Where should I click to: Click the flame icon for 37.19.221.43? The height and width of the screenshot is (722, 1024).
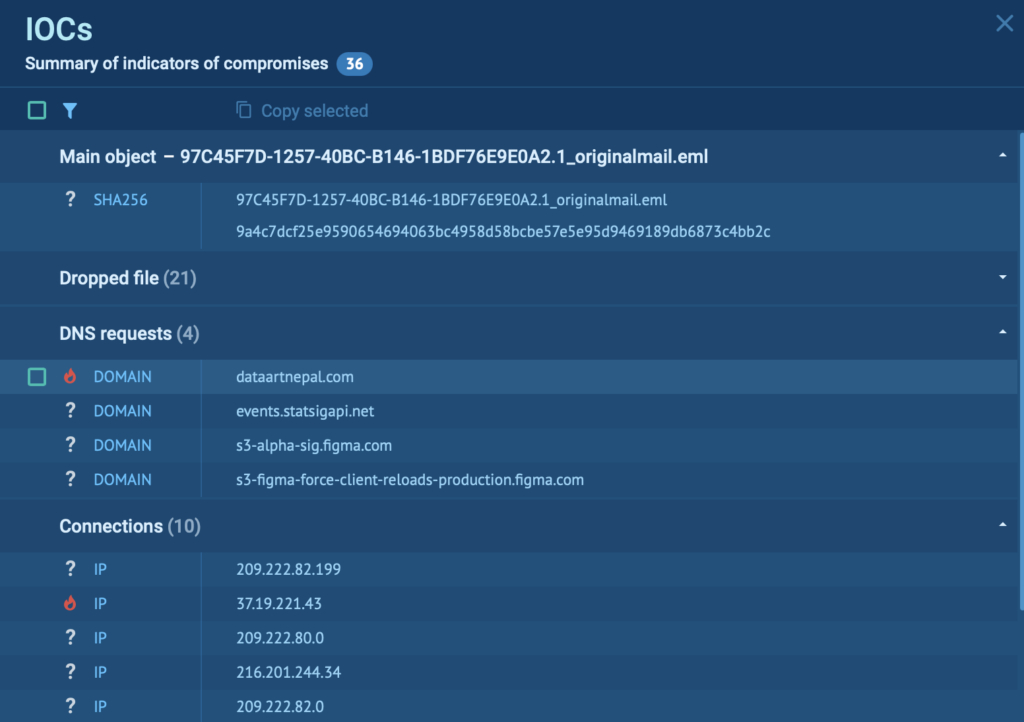[70, 603]
